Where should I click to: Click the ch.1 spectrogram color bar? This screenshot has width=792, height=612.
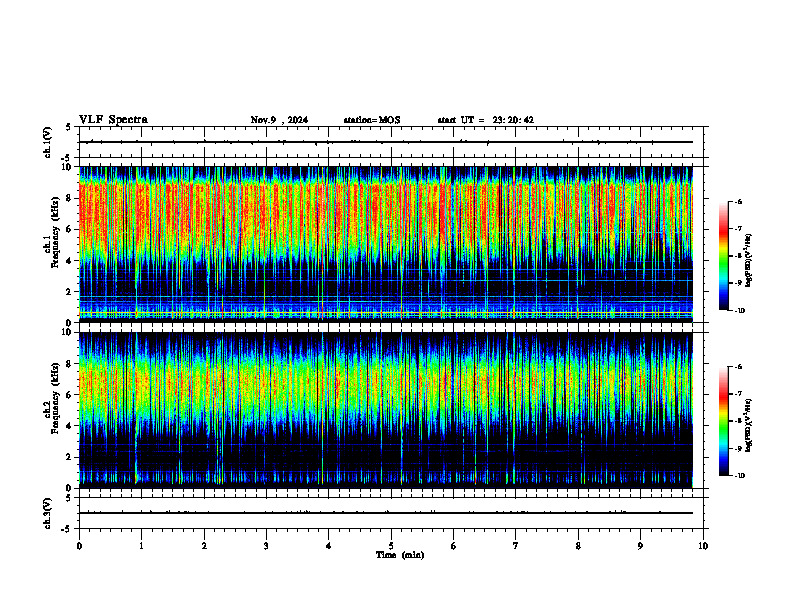click(723, 256)
